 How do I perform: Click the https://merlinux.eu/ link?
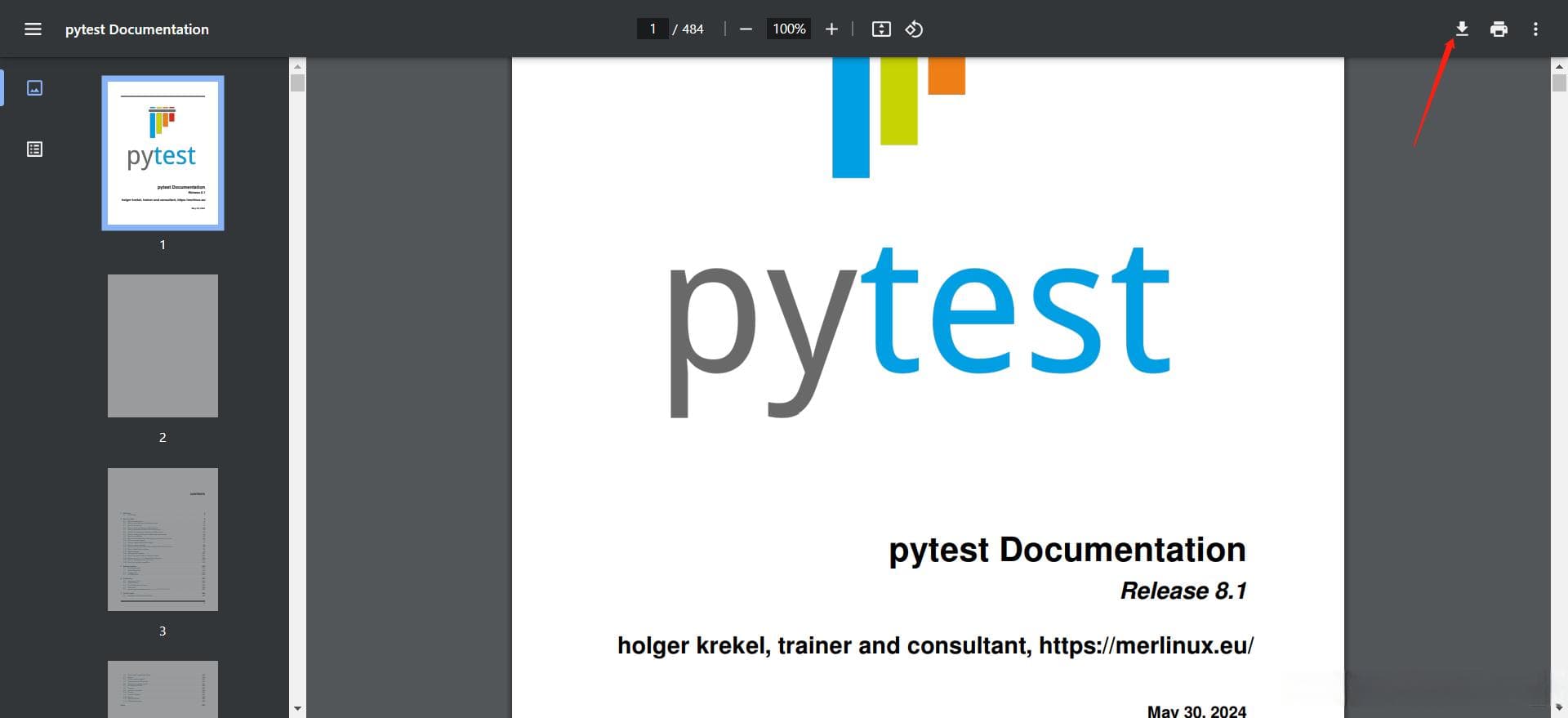pos(1147,645)
